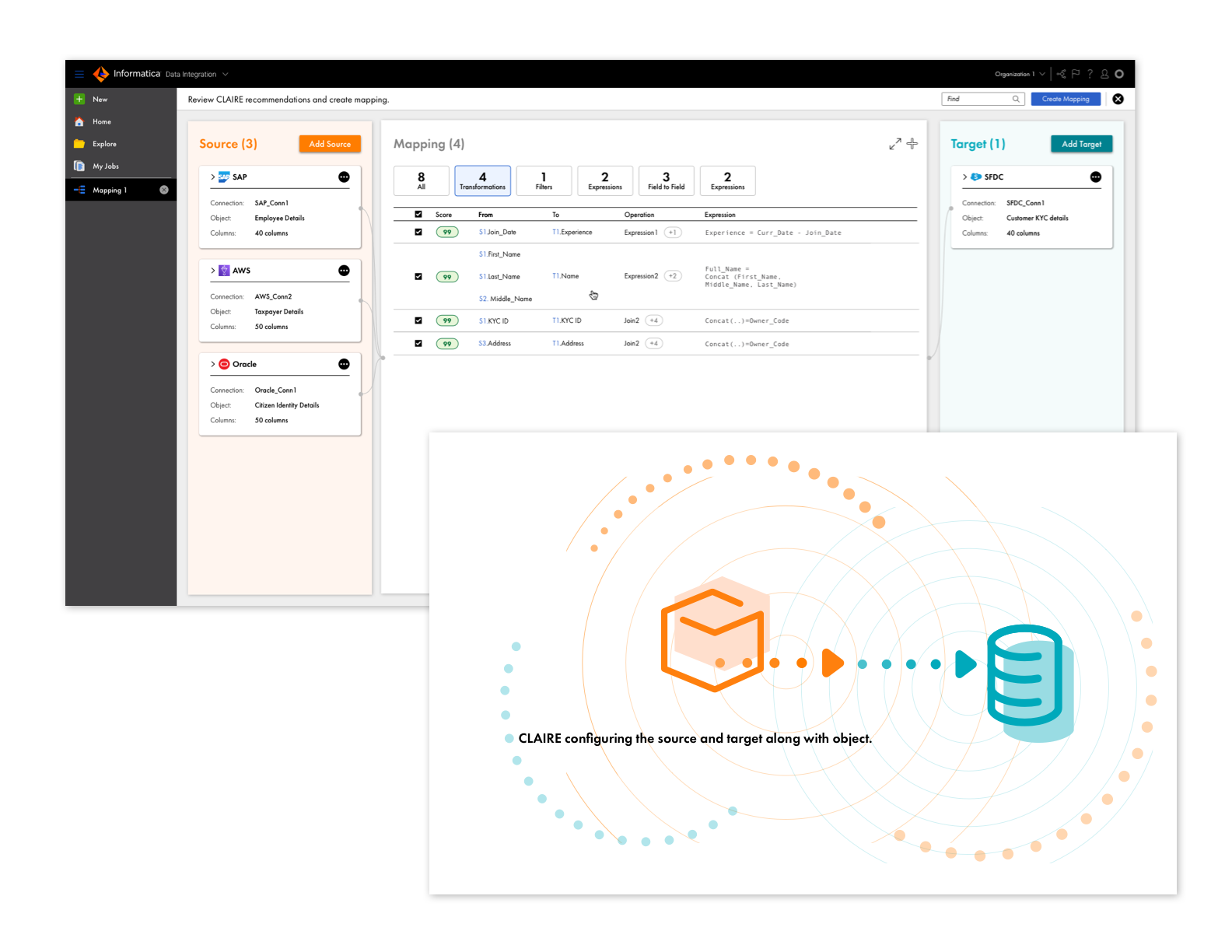Expand the +4 badge in Address row
Screen dimensions: 1232x952
point(654,343)
